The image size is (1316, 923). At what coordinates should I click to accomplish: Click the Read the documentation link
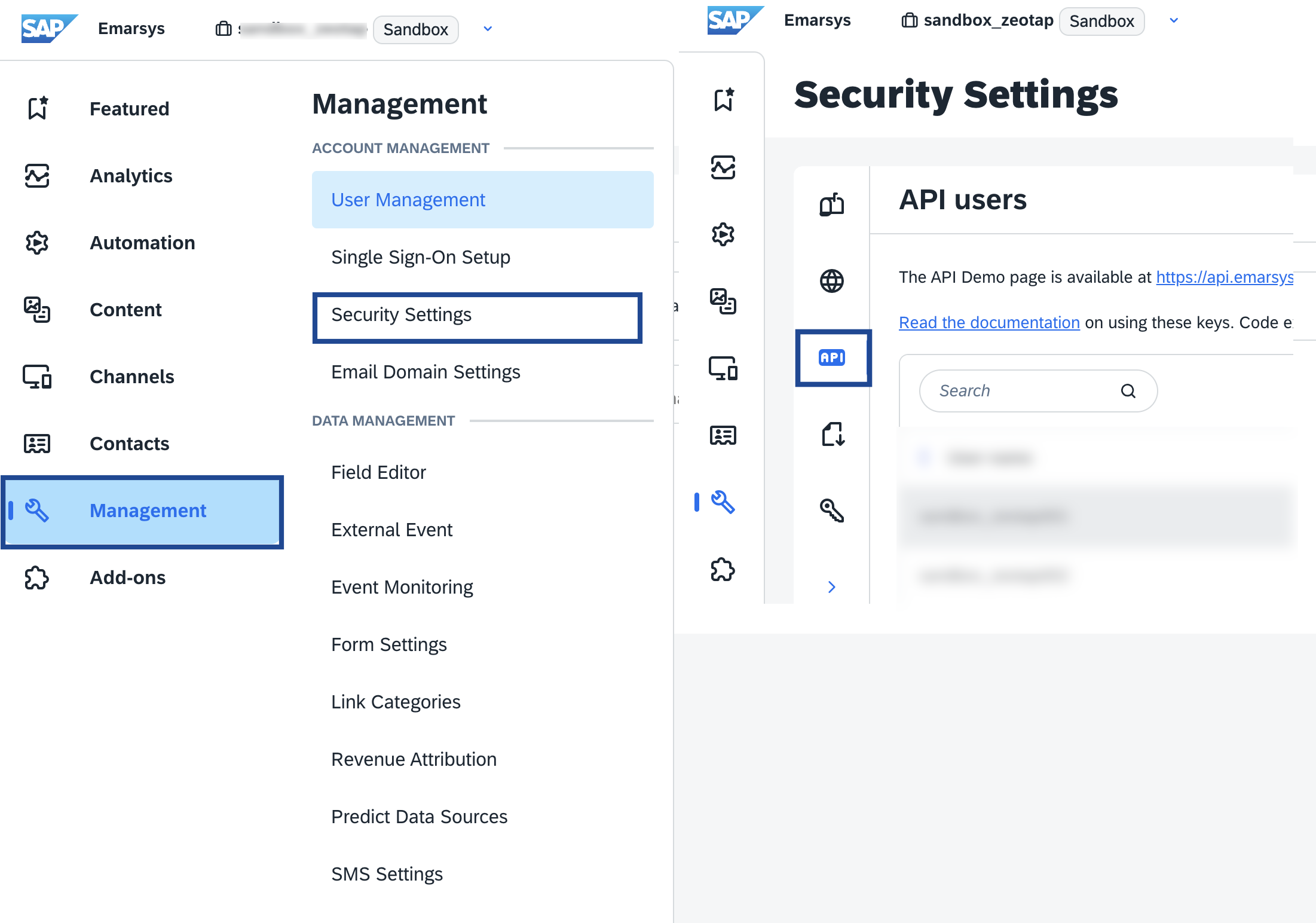(x=989, y=323)
